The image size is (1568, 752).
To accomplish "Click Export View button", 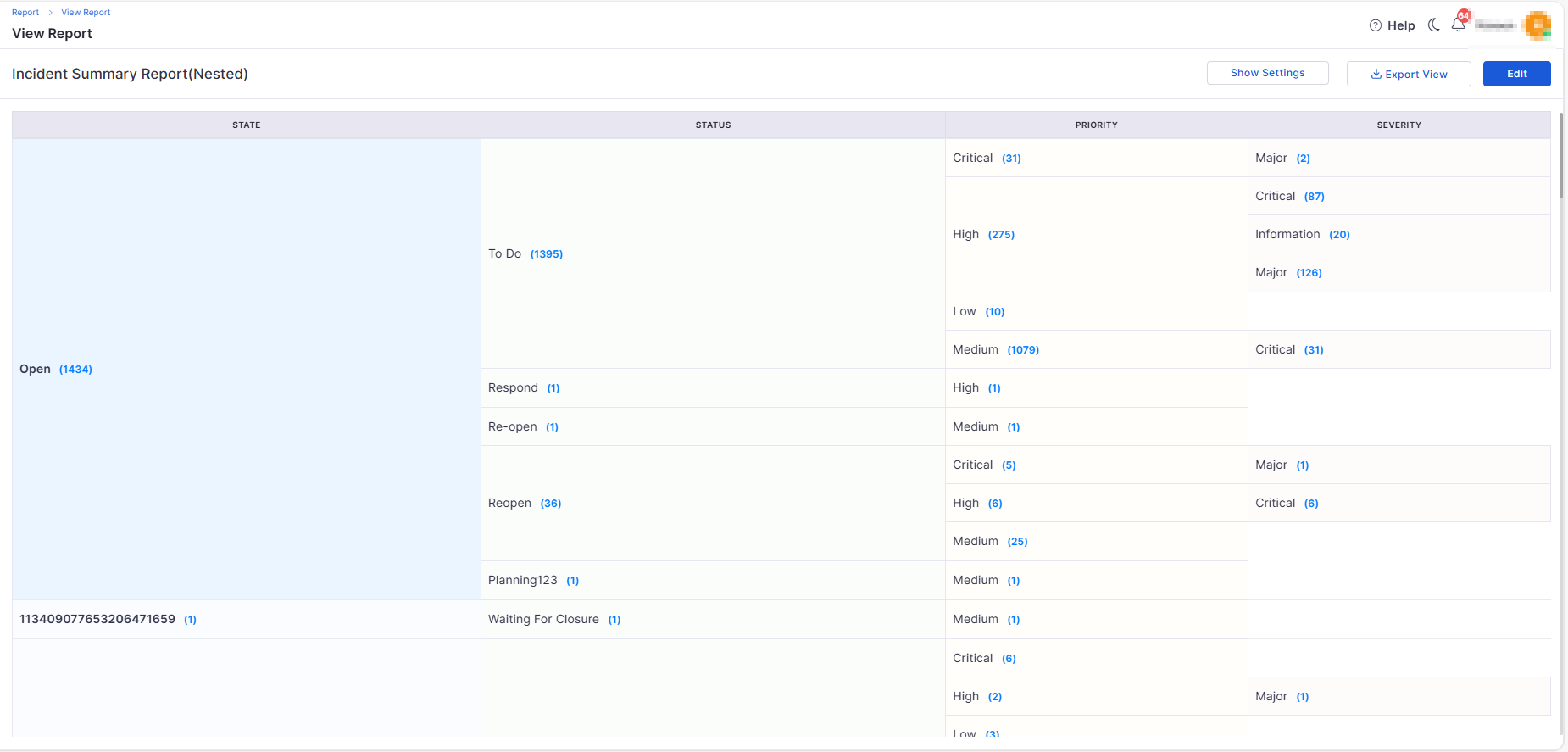I will (1408, 74).
